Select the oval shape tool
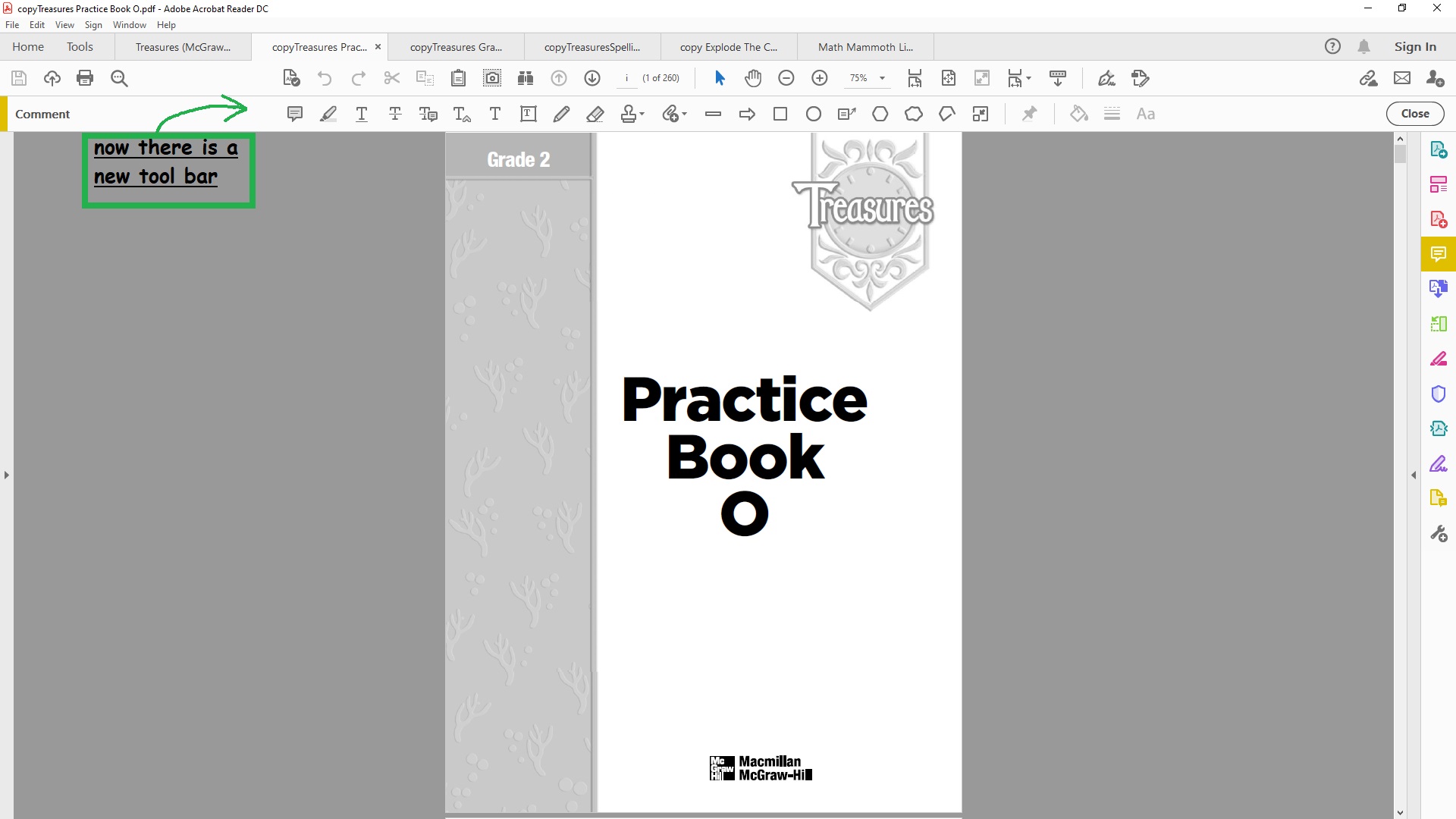 [x=814, y=114]
